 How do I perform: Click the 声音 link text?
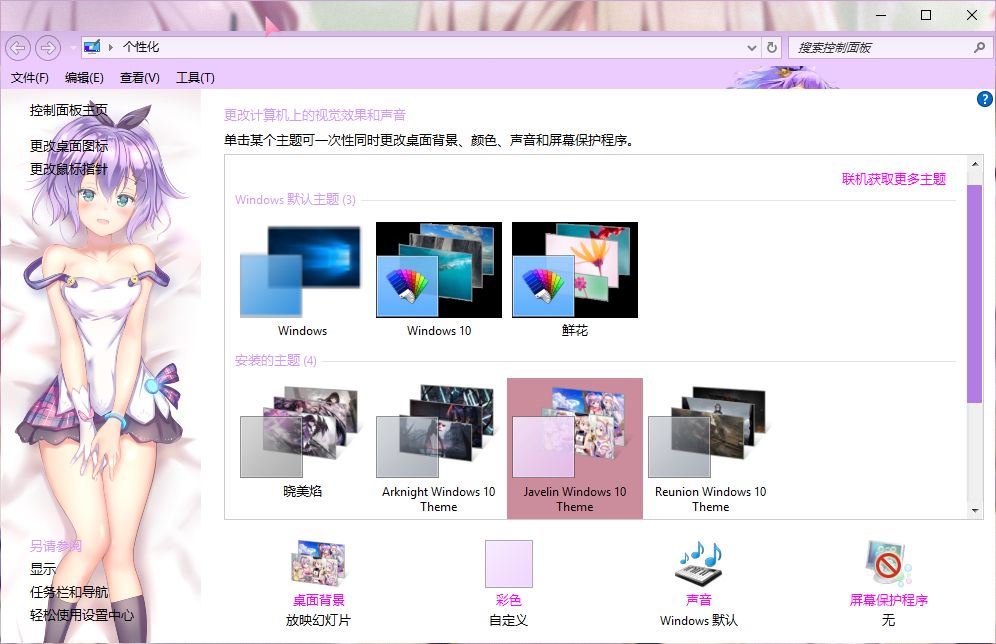click(x=699, y=600)
